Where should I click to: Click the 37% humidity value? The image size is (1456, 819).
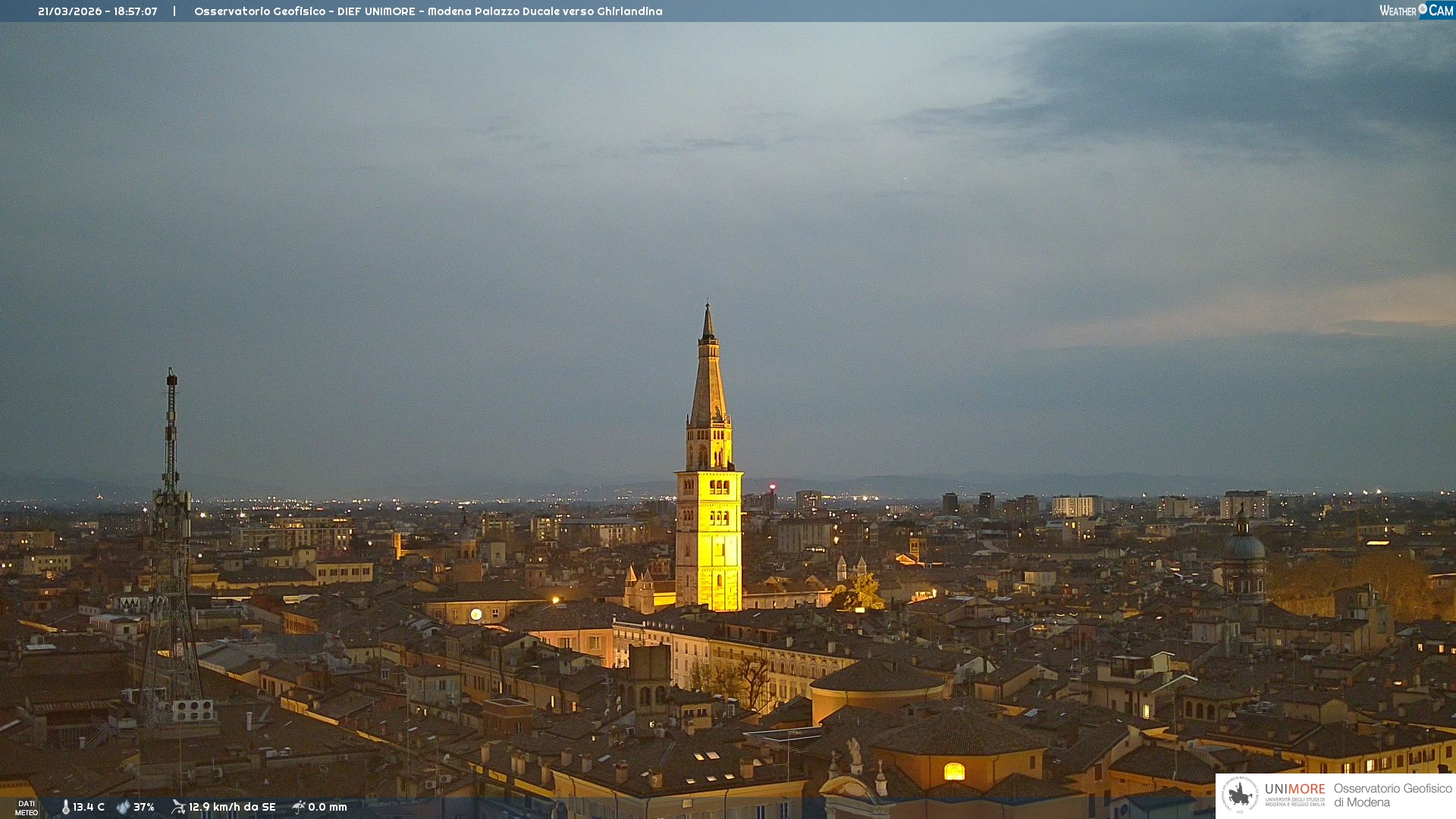pos(144,807)
